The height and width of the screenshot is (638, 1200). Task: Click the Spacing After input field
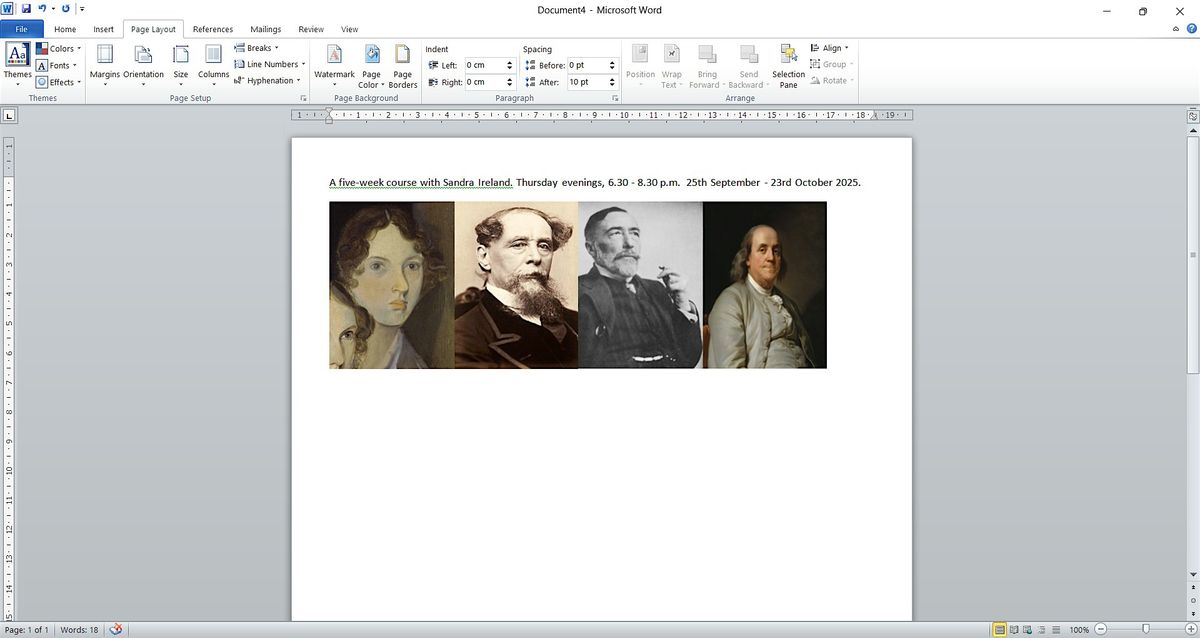[585, 82]
